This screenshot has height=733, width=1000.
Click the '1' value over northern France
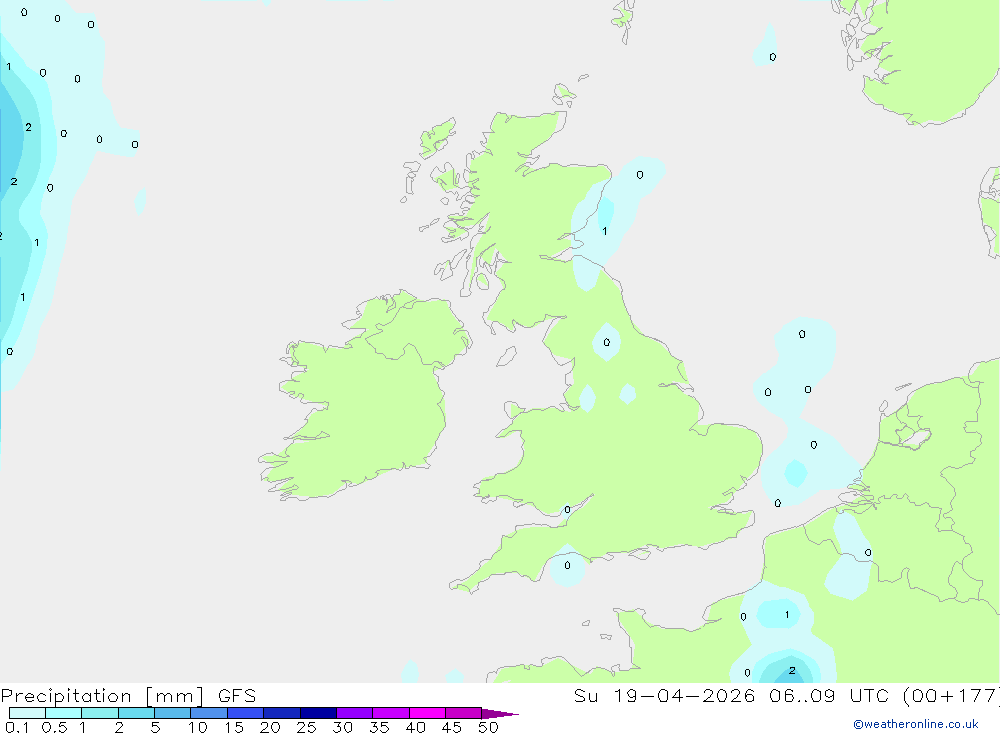click(x=787, y=614)
